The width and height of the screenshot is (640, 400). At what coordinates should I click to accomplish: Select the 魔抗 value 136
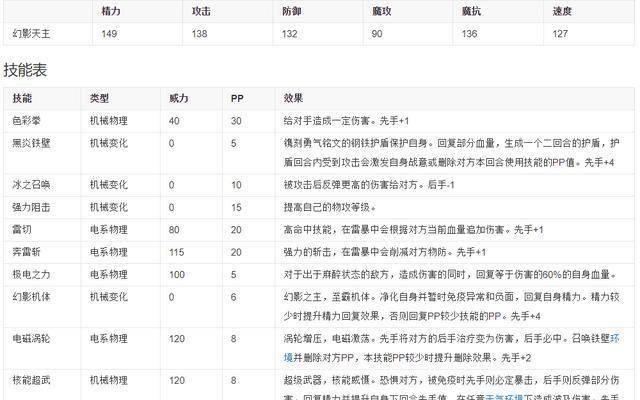[x=469, y=33]
